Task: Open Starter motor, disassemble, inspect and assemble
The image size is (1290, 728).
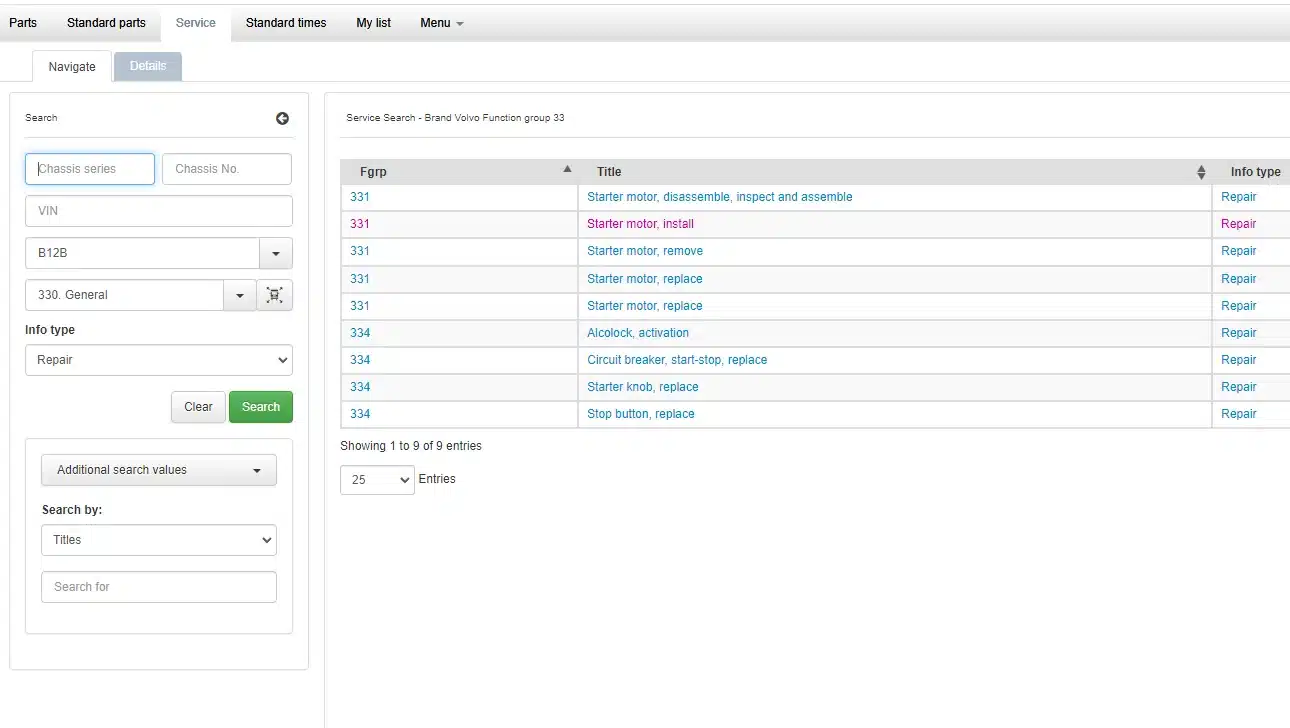Action: [719, 197]
